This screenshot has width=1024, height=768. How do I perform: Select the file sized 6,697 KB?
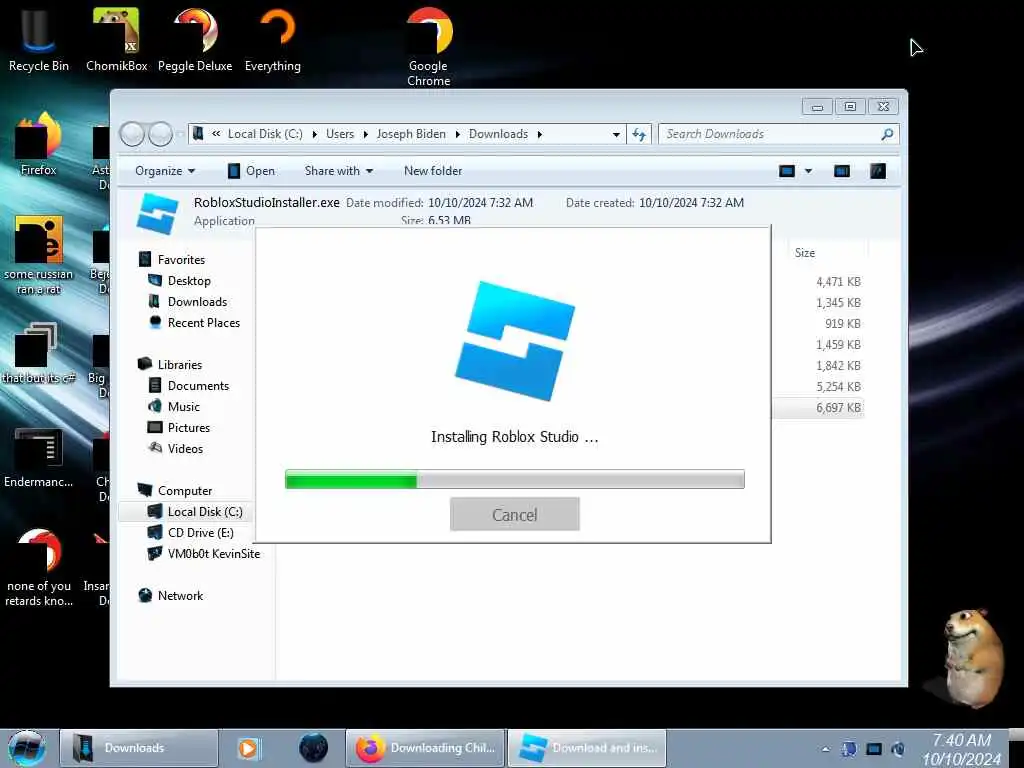click(x=839, y=408)
